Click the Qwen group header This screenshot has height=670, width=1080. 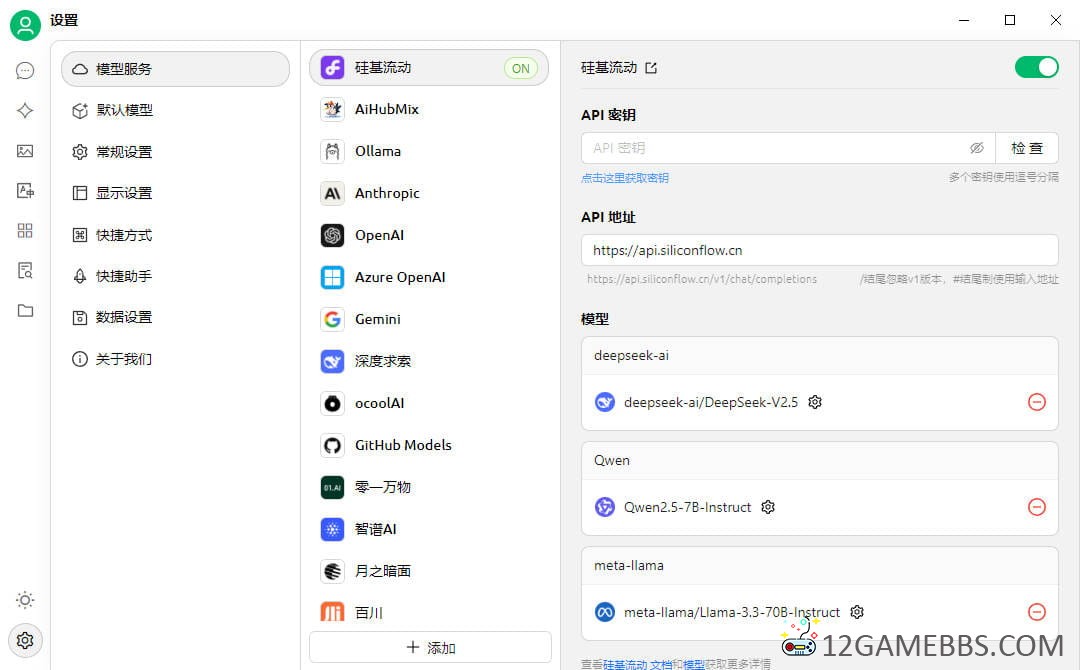(820, 461)
